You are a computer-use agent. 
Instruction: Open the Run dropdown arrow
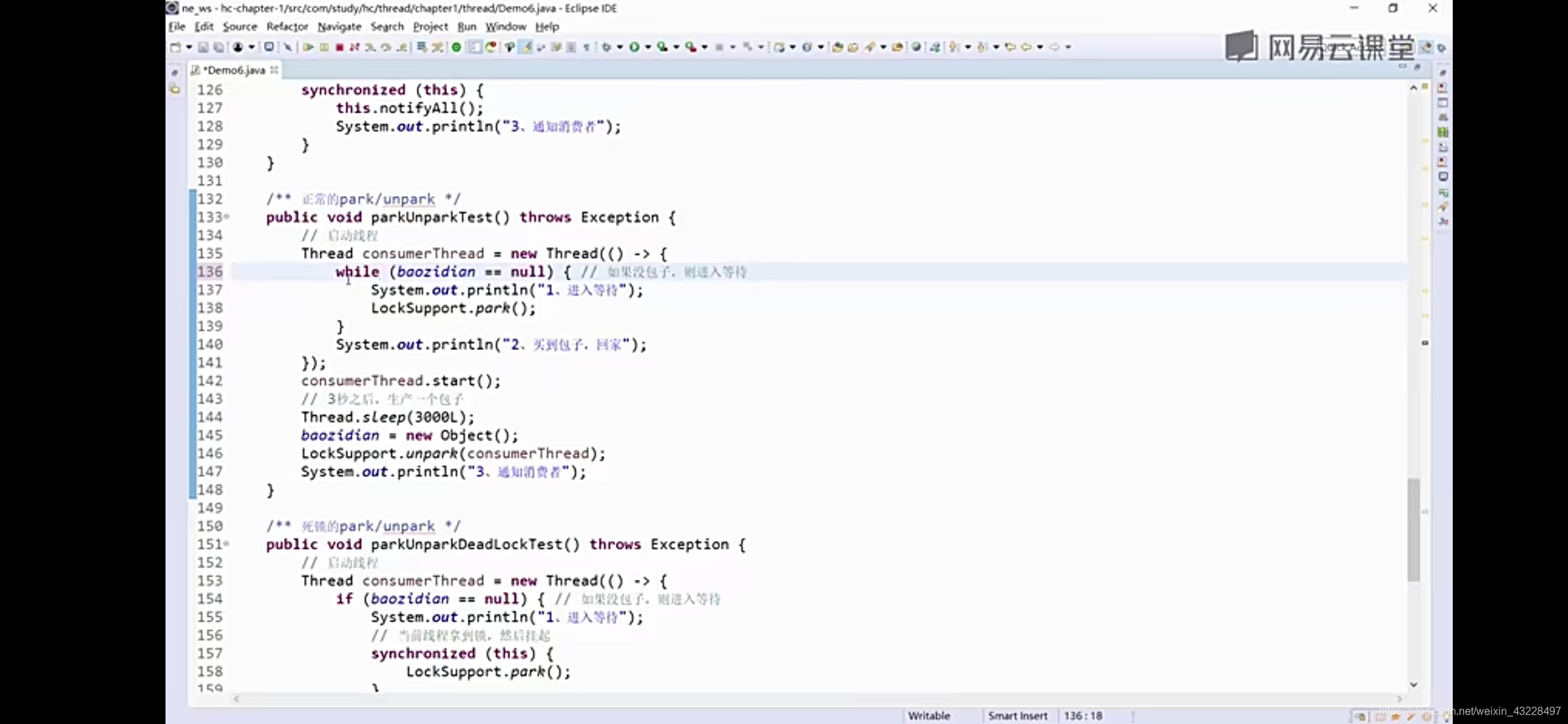click(648, 47)
